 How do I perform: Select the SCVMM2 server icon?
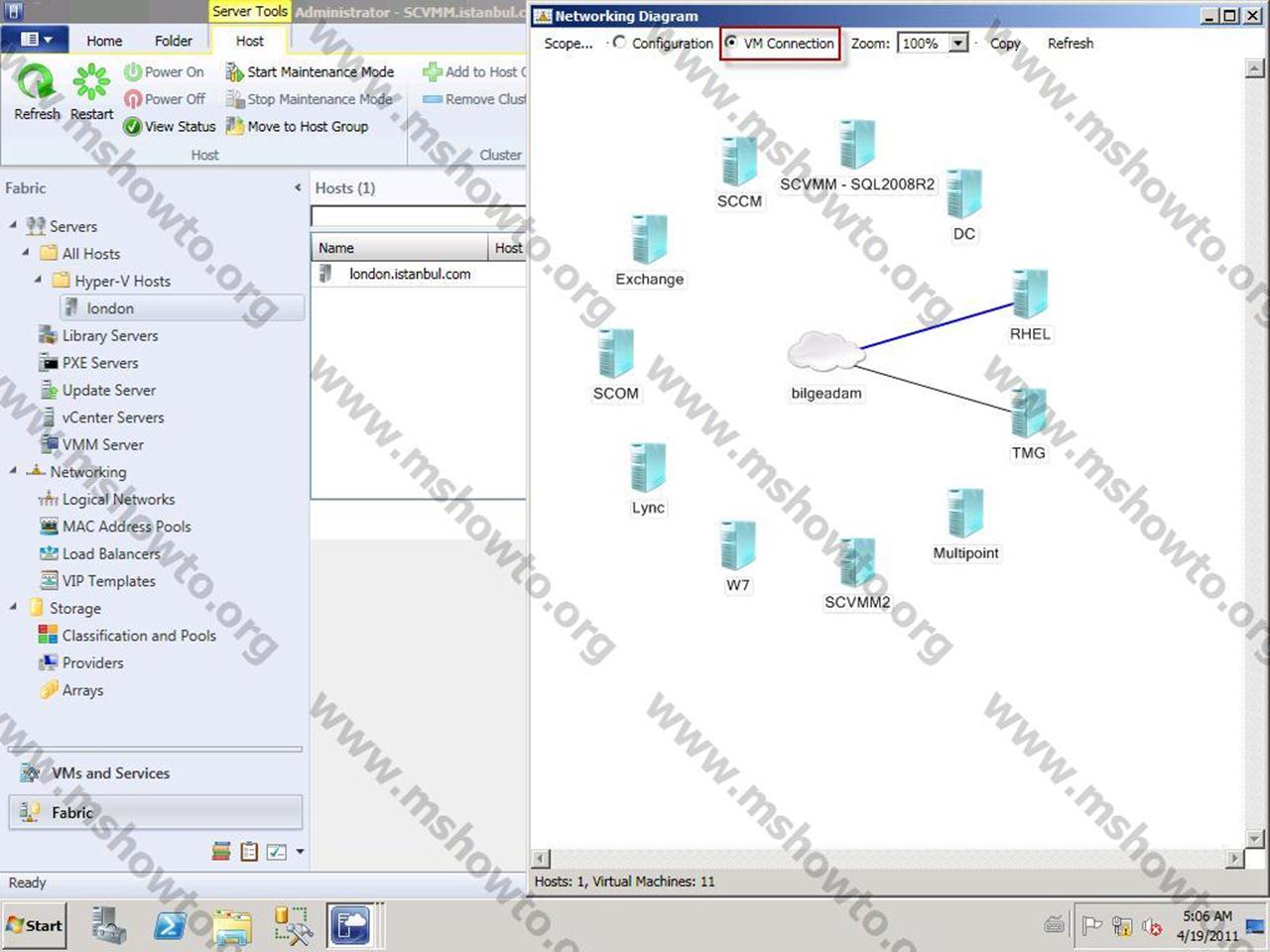tap(856, 561)
